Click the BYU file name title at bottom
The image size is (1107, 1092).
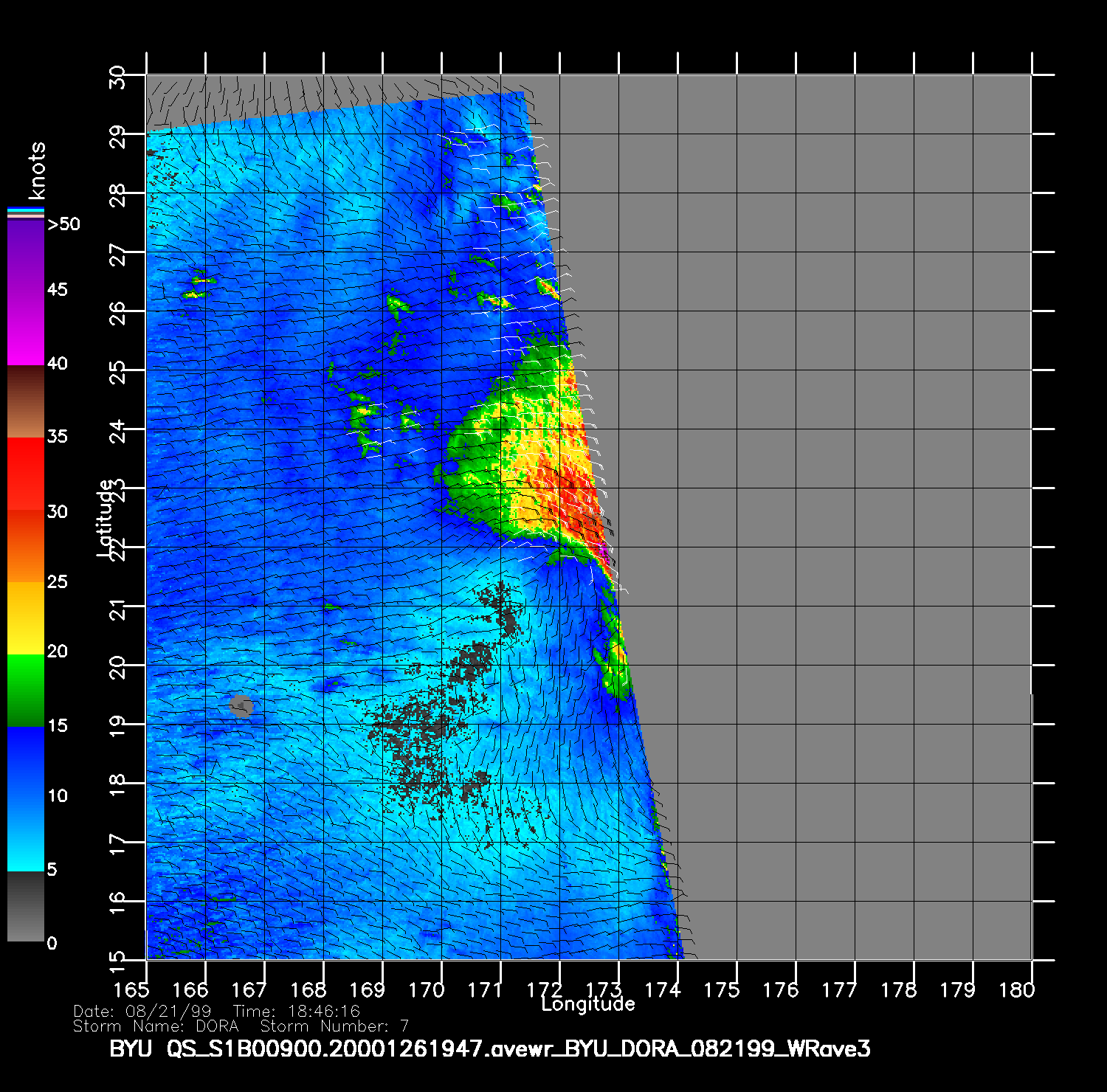pyautogui.click(x=489, y=1048)
